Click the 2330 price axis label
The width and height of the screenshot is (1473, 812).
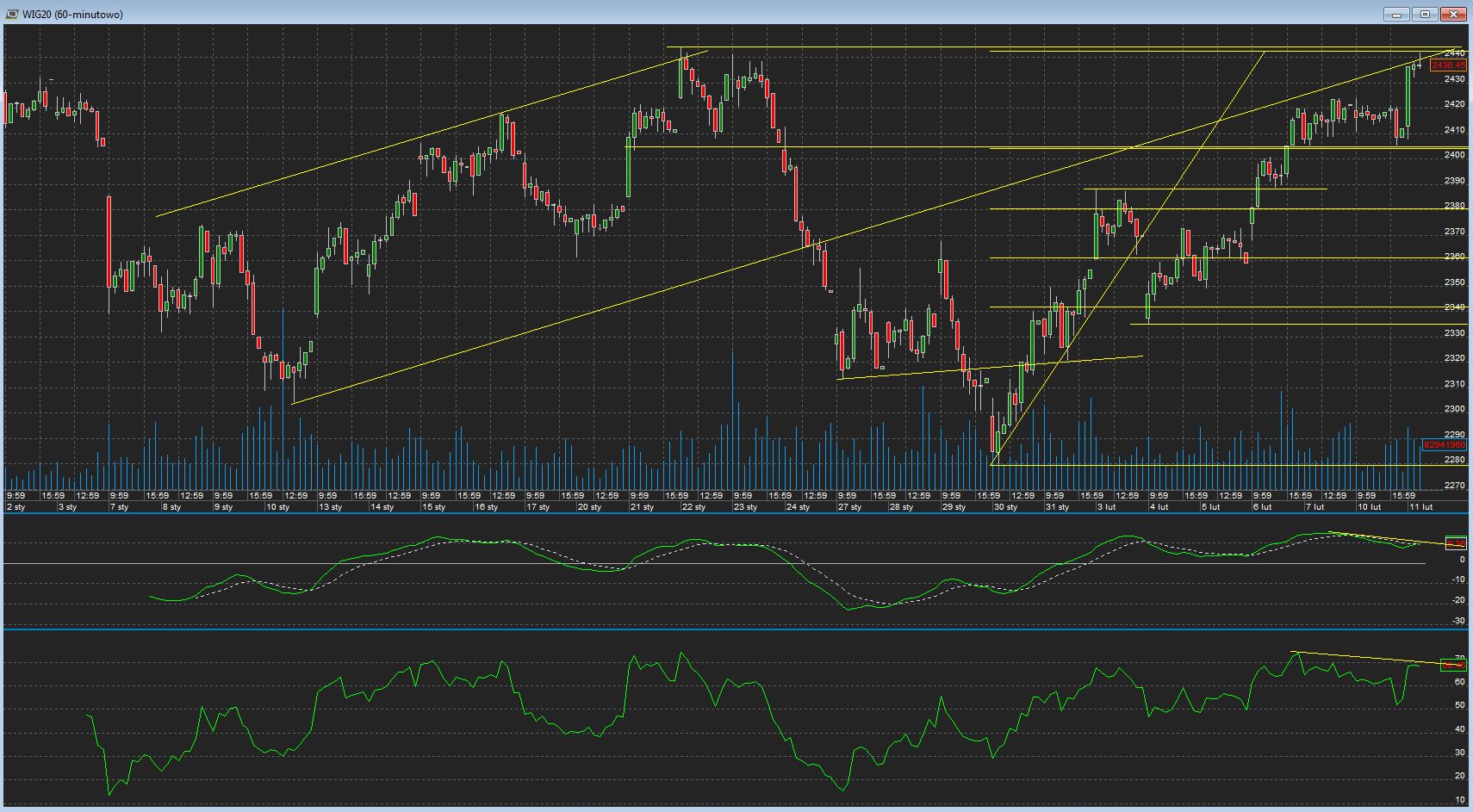(x=1454, y=333)
